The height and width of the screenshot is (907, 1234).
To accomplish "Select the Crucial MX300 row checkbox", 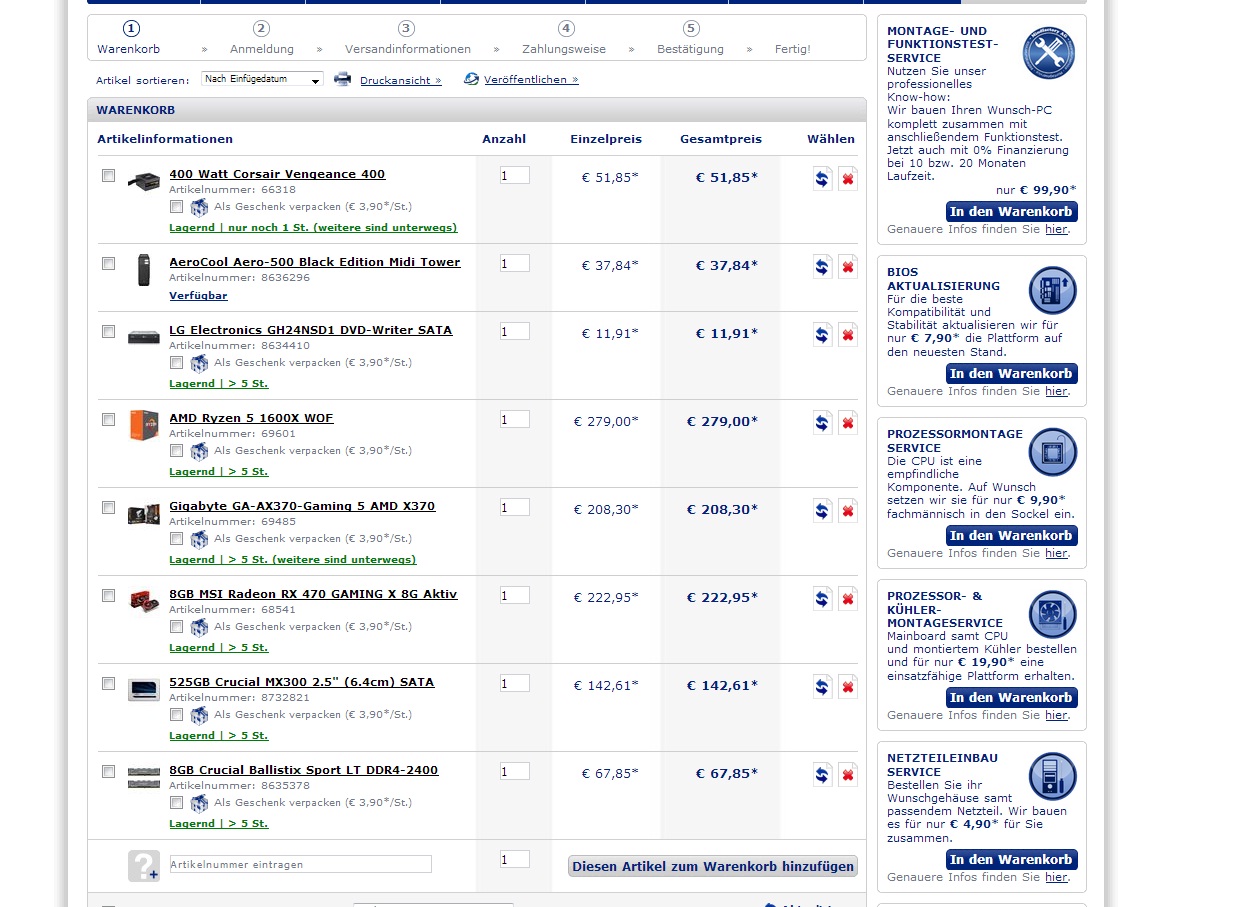I will pos(108,683).
